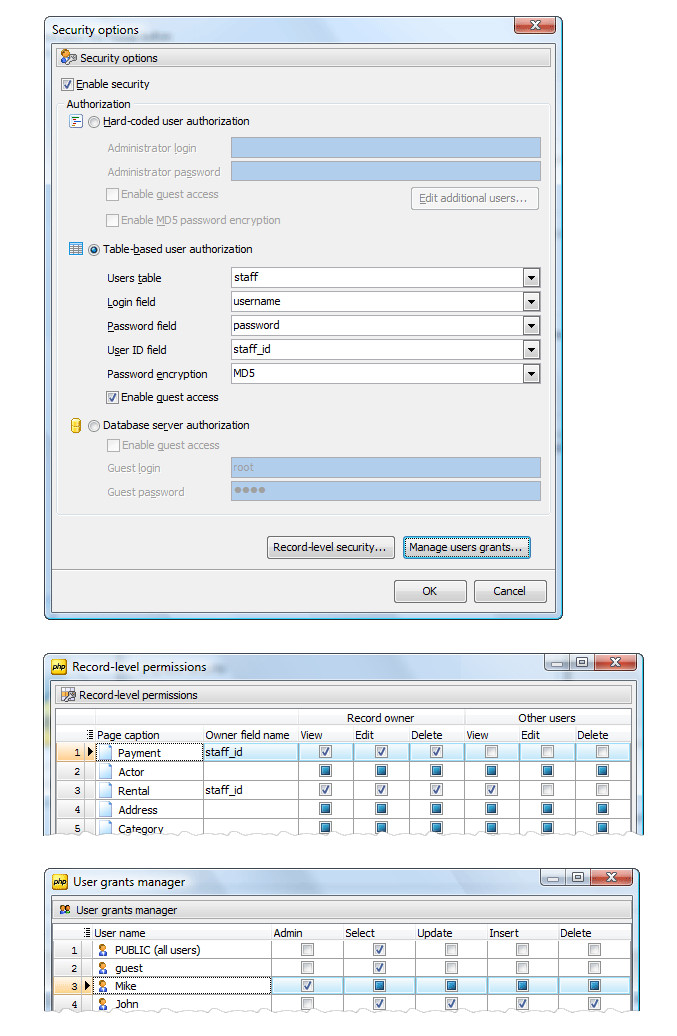
Task: Toggle Mike Update checkbox
Action: point(451,985)
